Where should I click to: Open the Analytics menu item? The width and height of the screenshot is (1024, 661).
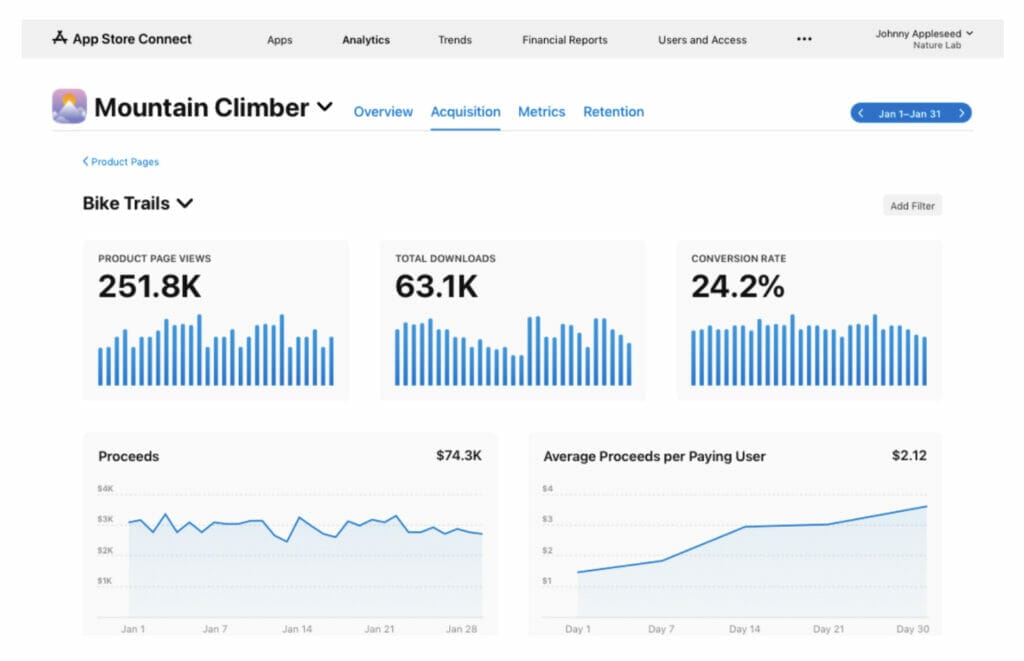[366, 40]
